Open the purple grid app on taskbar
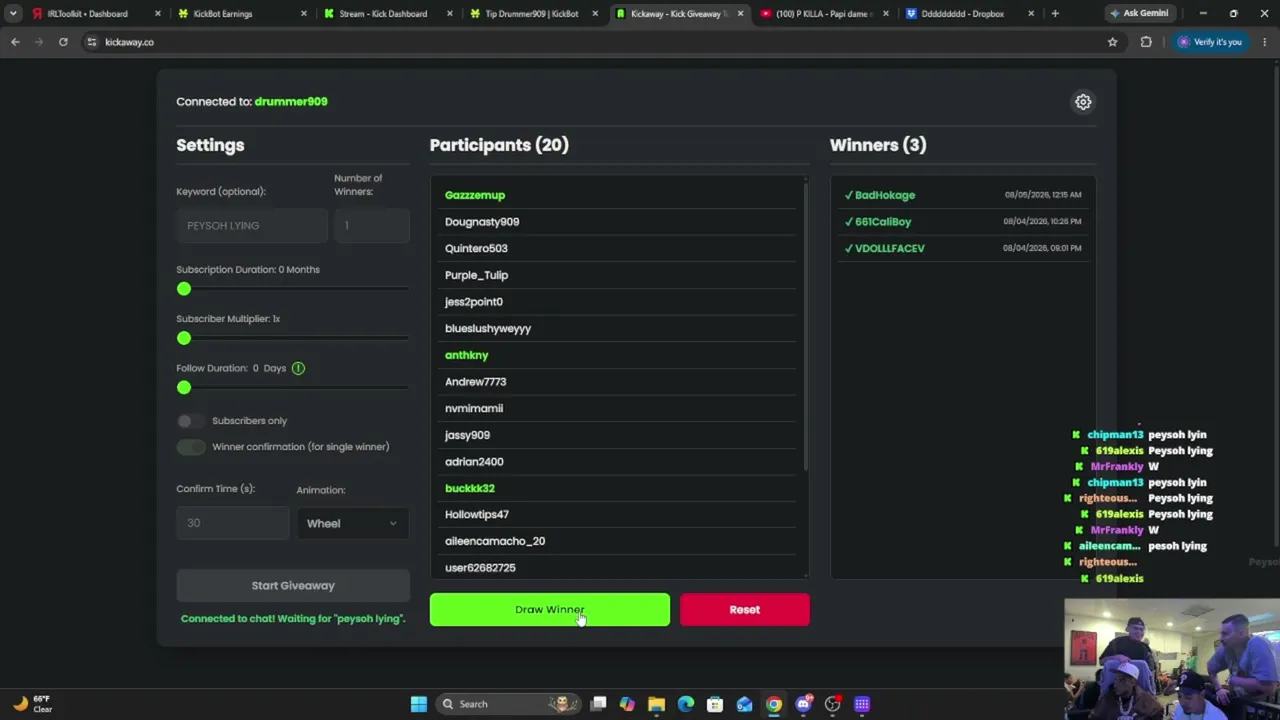The width and height of the screenshot is (1280, 720). click(x=862, y=704)
